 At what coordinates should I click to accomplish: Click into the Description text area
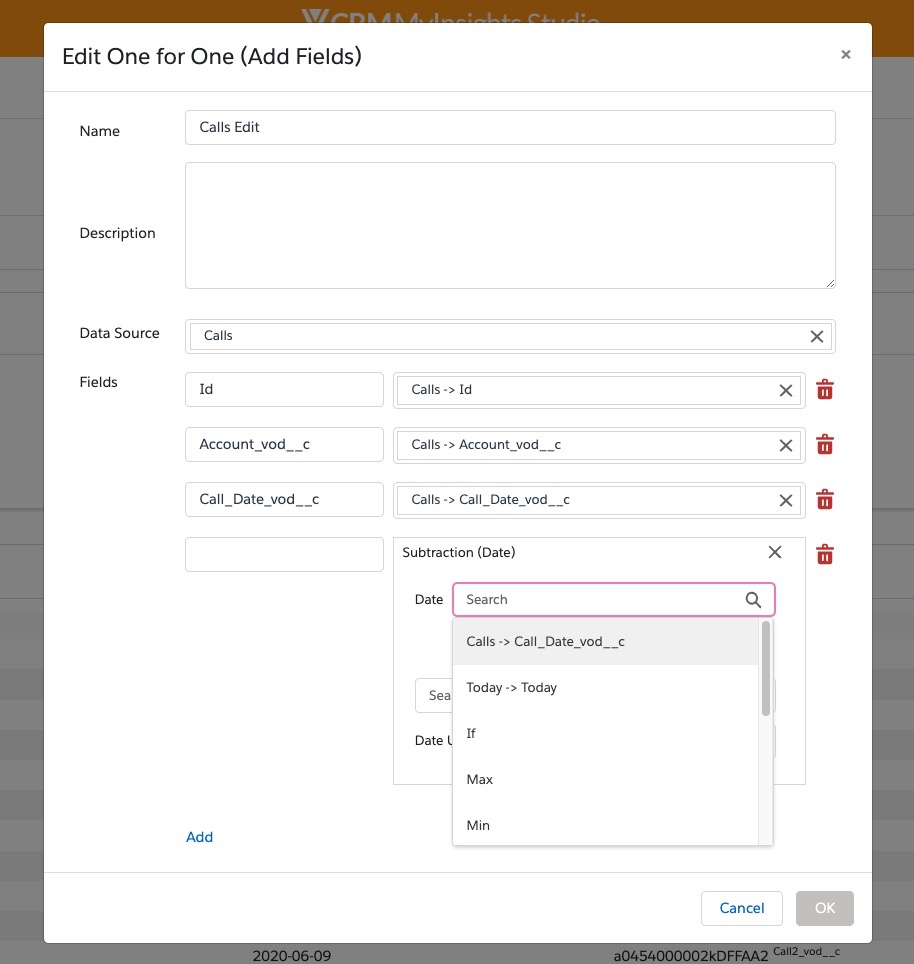coord(510,226)
